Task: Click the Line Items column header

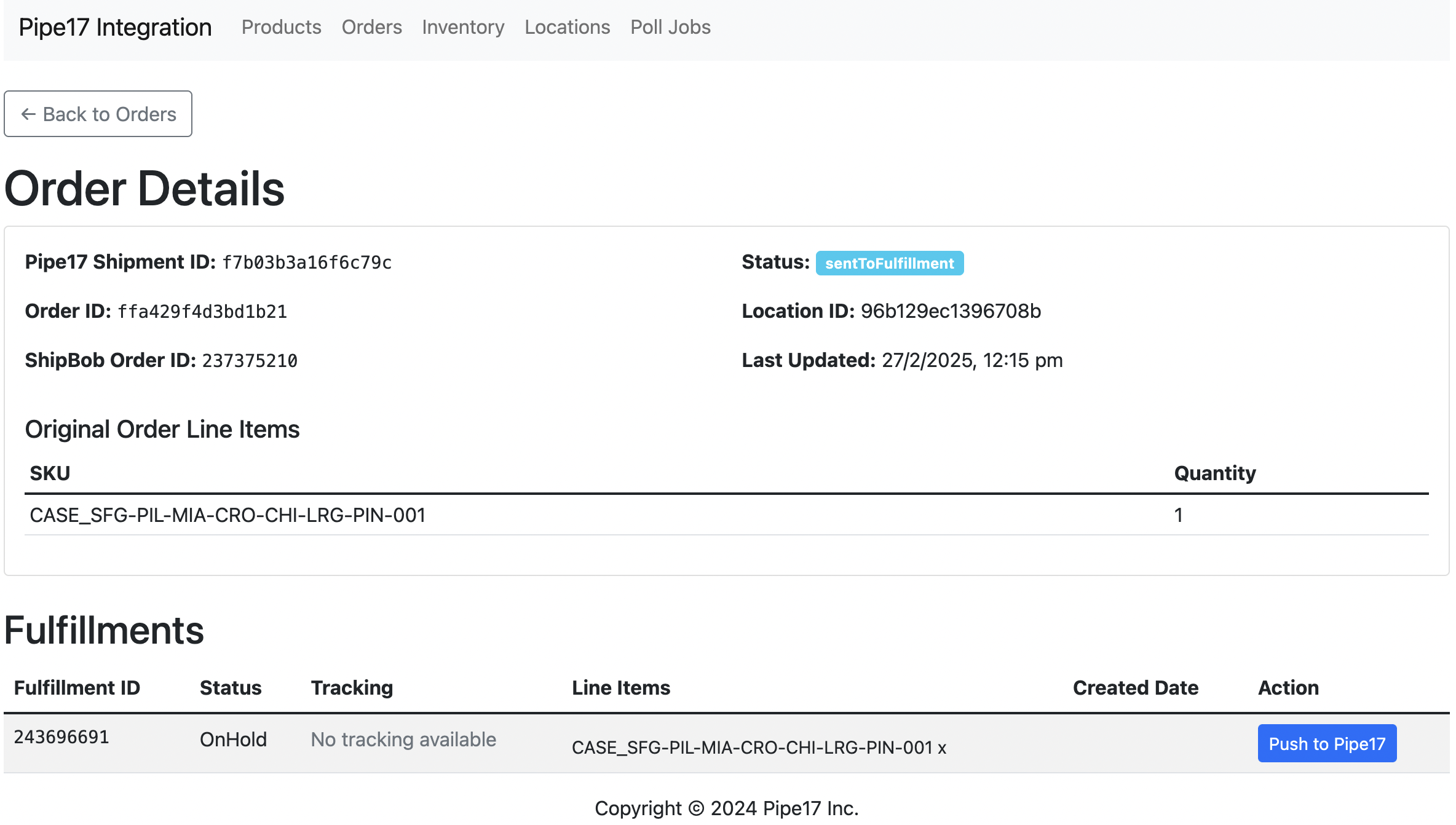Action: 621,688
